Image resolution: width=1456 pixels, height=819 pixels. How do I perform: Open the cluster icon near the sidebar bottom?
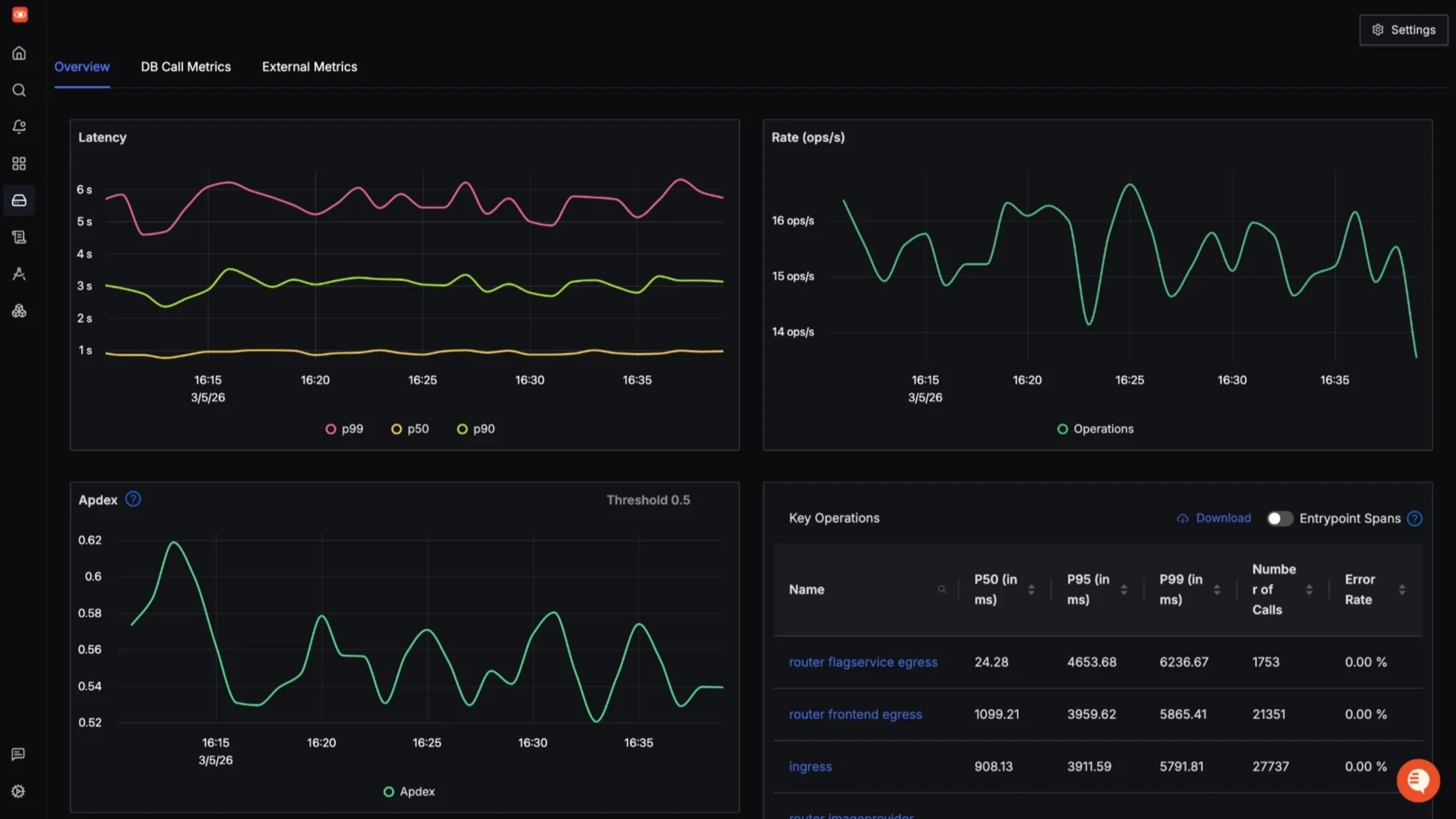pos(19,310)
